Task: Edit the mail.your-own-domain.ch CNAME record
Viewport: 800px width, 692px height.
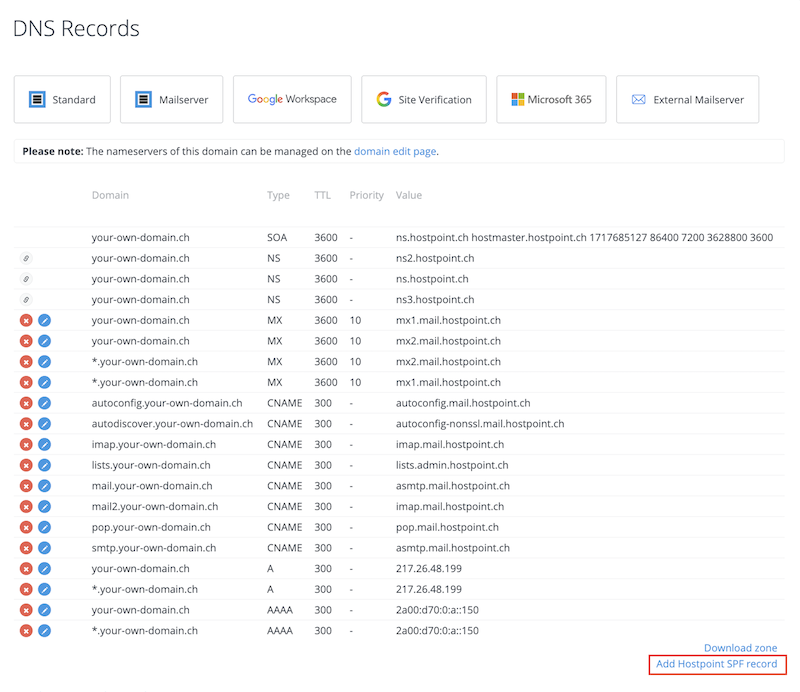Action: (45, 486)
